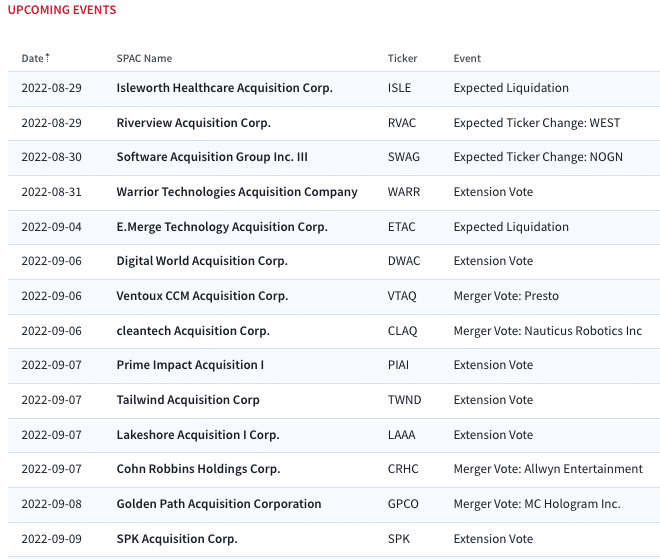Click event 'Expected Ticker Change: WEST'

click(x=537, y=123)
